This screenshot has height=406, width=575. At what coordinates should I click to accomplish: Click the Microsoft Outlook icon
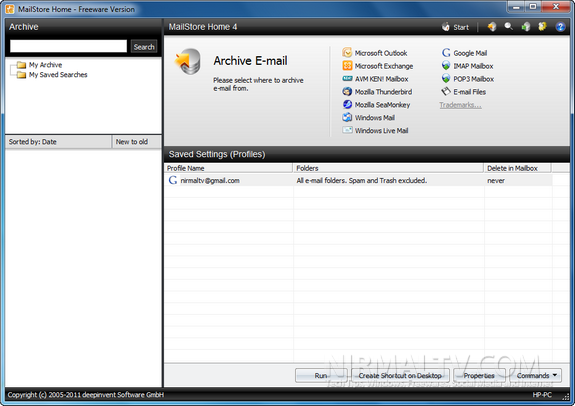point(347,53)
